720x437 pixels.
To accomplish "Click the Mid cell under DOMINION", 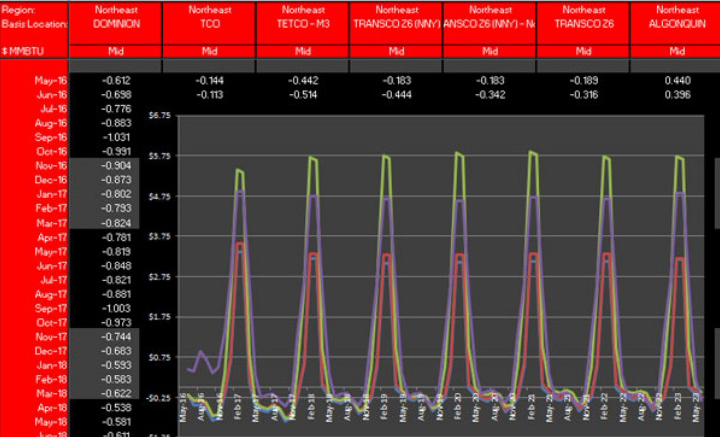I will 116,51.
